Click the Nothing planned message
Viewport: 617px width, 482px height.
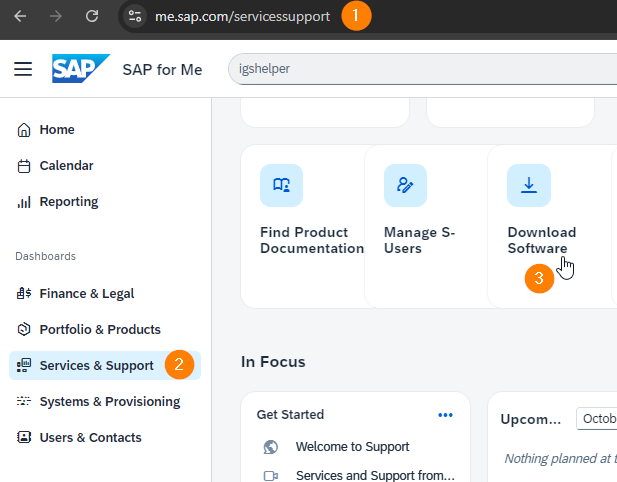click(x=560, y=458)
